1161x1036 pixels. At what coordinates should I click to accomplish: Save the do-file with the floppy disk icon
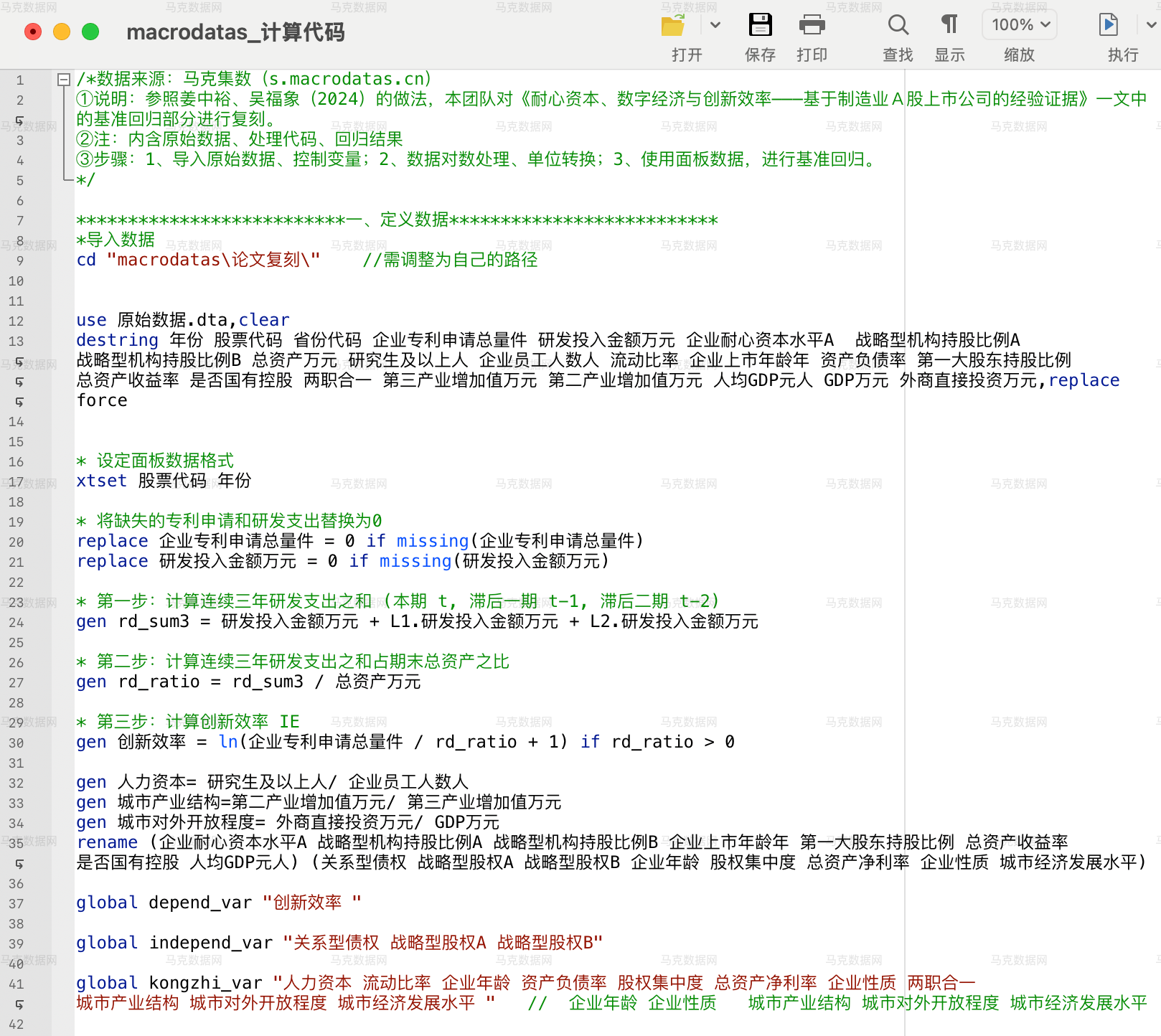(761, 25)
